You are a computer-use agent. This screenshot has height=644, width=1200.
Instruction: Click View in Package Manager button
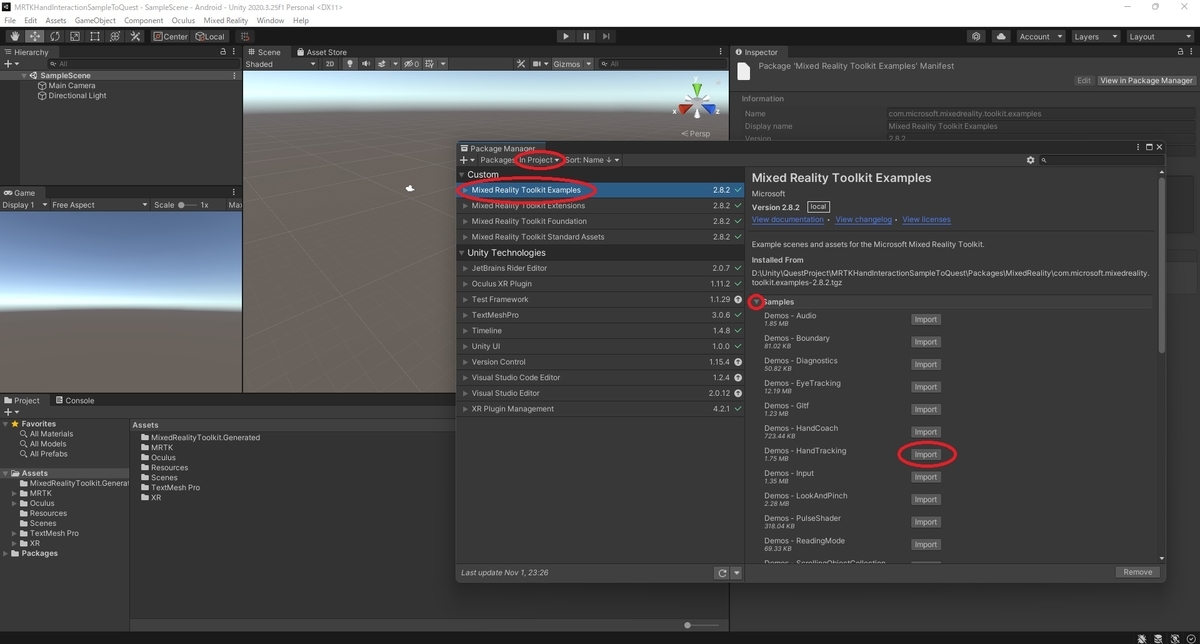point(1146,80)
